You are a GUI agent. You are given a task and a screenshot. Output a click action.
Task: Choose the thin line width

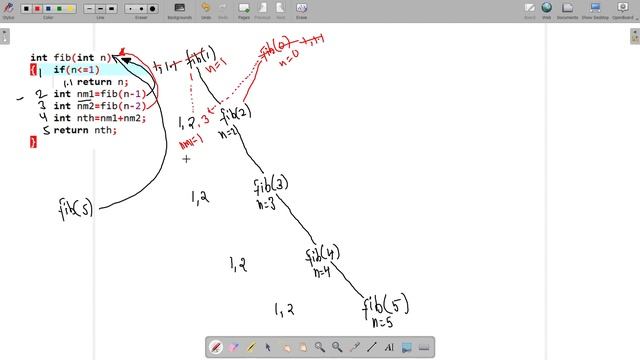pyautogui.click(x=89, y=9)
